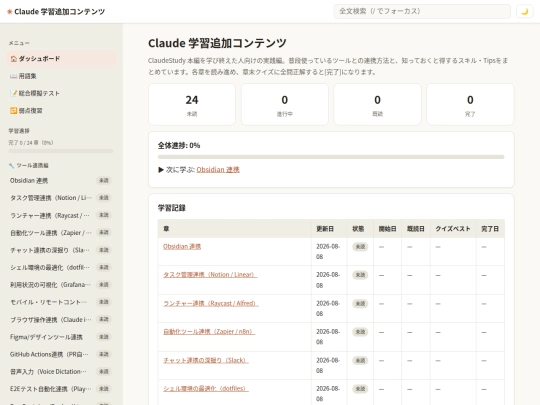
Task: Open 用語集 in the sidebar menu
Action: (61, 76)
